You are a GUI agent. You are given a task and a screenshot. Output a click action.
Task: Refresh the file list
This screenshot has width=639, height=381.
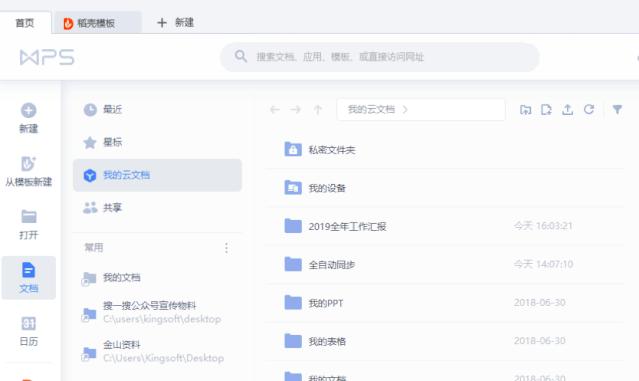(588, 109)
